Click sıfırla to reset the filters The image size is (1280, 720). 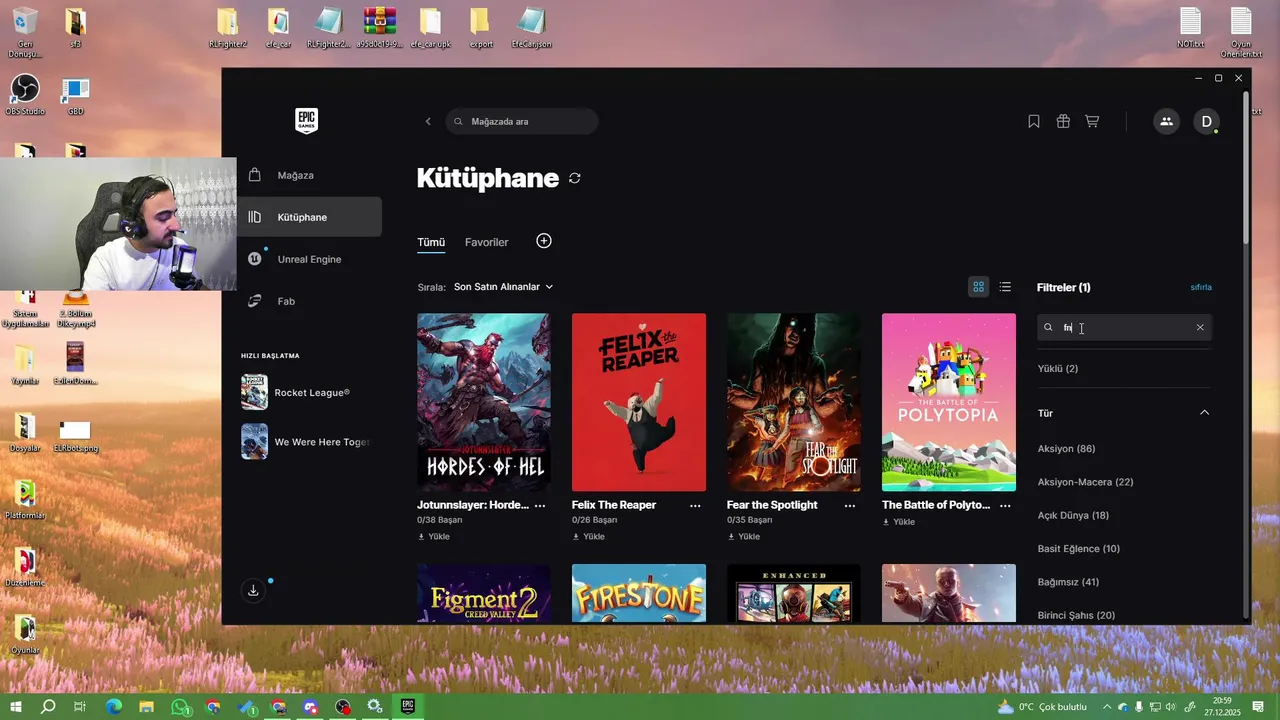coord(1201,287)
